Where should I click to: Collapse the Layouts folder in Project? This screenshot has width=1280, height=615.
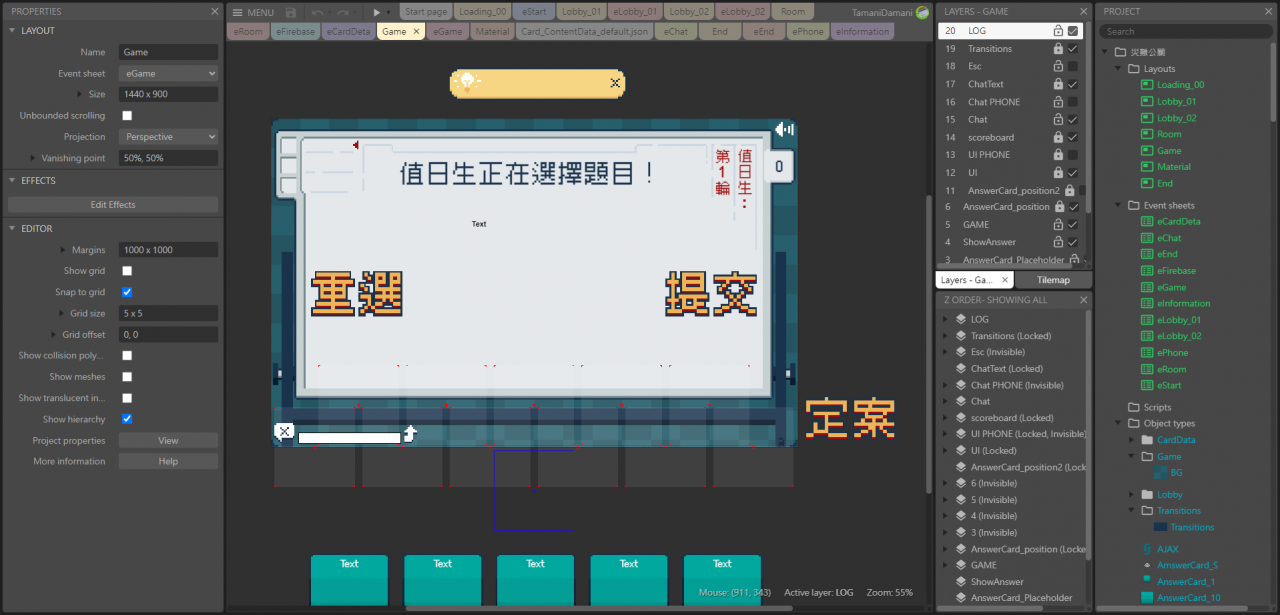coord(1119,69)
